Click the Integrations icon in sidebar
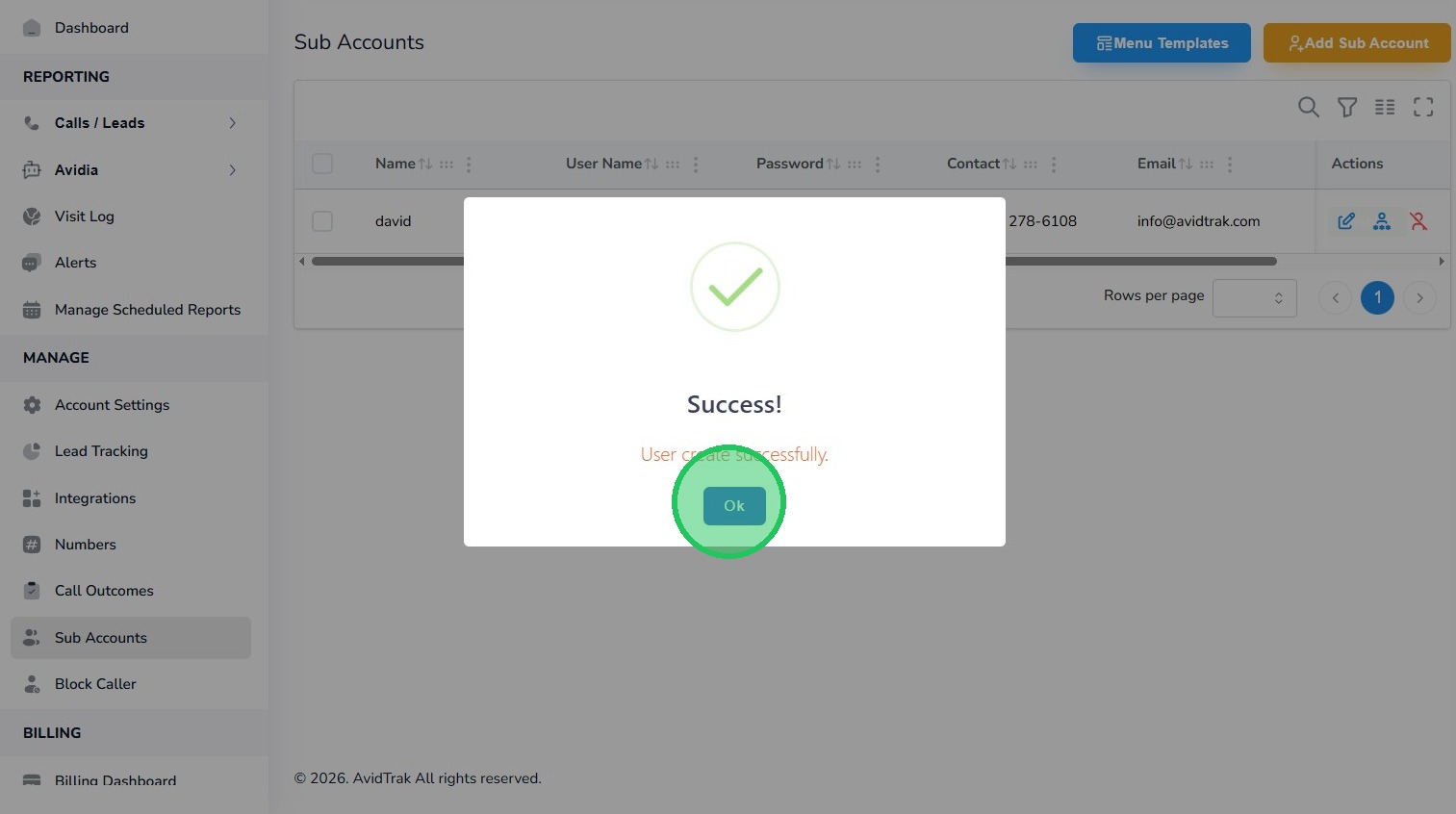The height and width of the screenshot is (814, 1456). coord(32,498)
